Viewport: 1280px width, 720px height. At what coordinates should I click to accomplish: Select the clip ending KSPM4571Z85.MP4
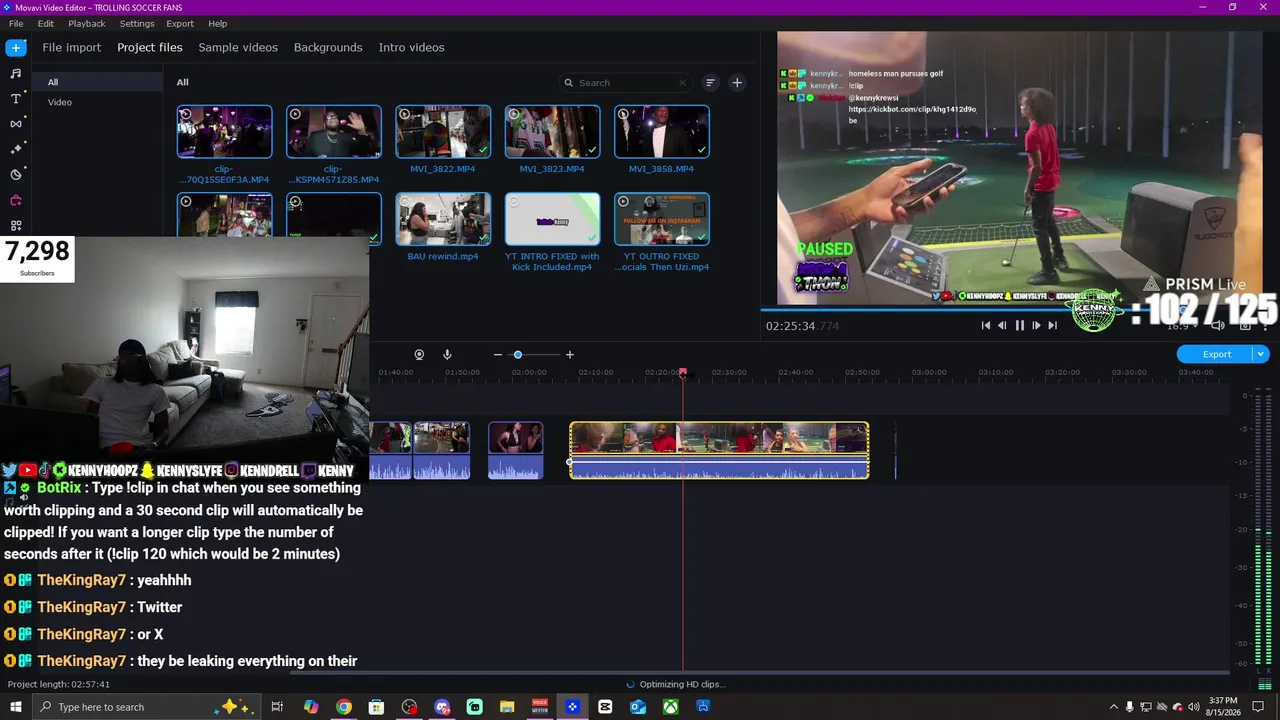tap(333, 132)
